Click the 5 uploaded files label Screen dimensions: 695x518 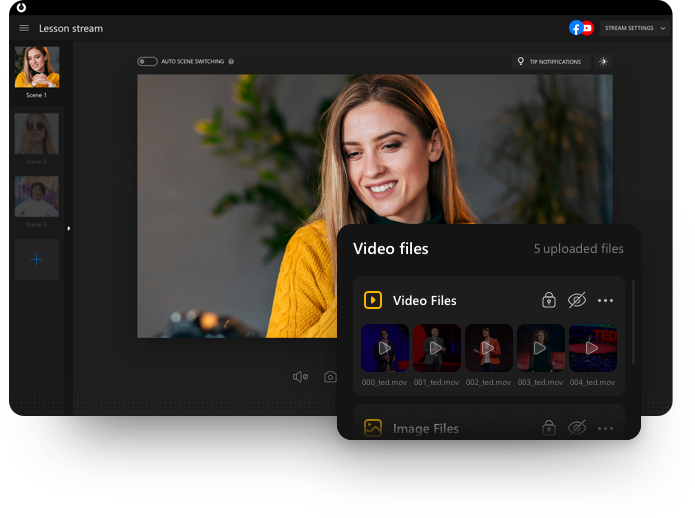(578, 249)
